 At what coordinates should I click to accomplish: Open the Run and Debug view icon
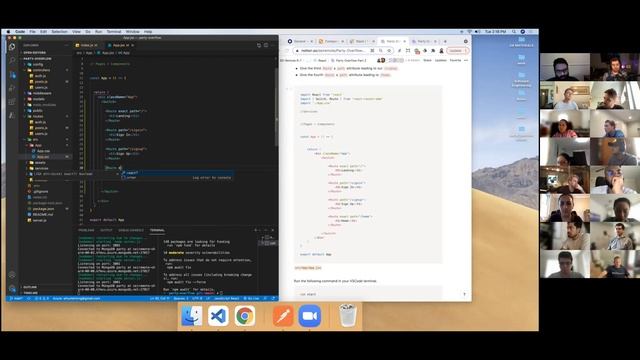pos(12,88)
